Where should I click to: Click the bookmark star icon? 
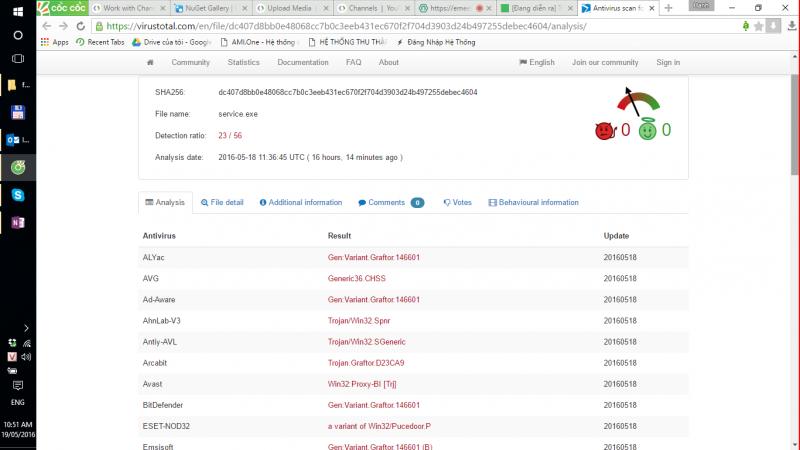[759, 26]
